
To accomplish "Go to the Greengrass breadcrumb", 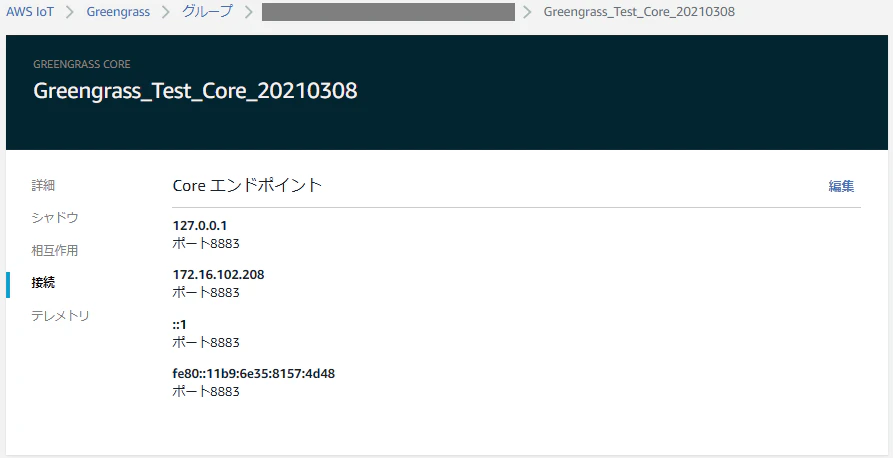I will (118, 12).
